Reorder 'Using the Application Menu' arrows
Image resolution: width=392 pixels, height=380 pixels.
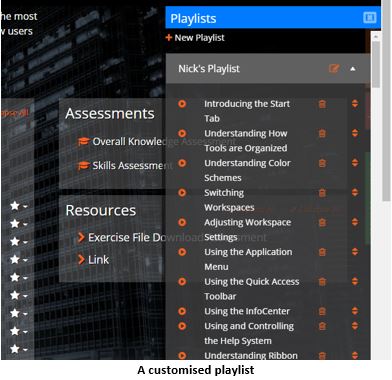point(355,252)
